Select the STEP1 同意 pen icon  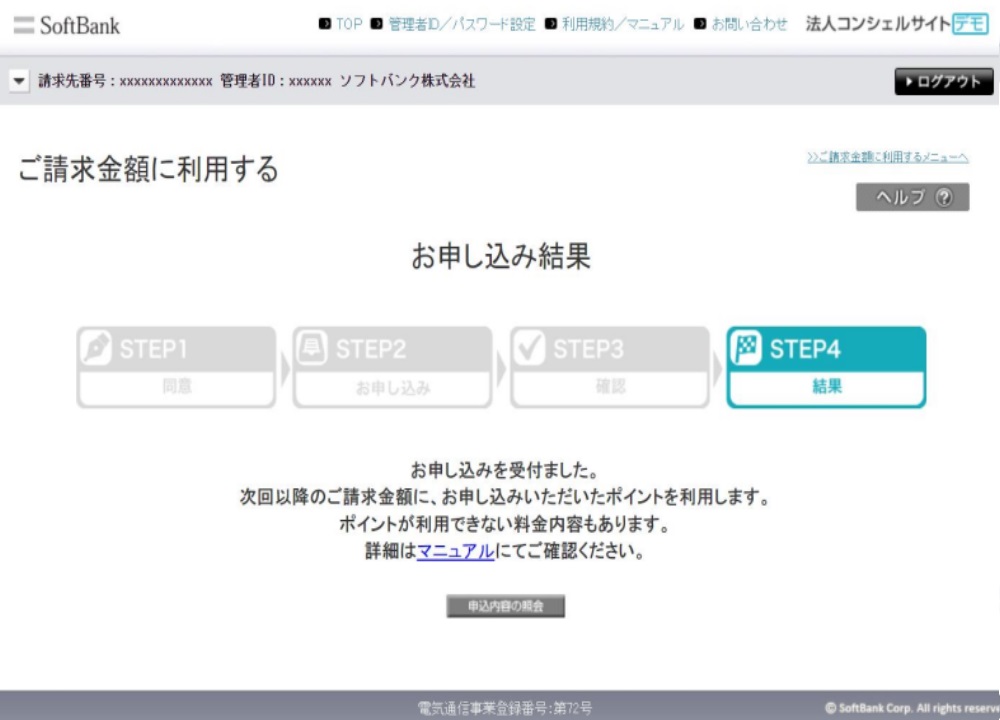click(x=96, y=349)
